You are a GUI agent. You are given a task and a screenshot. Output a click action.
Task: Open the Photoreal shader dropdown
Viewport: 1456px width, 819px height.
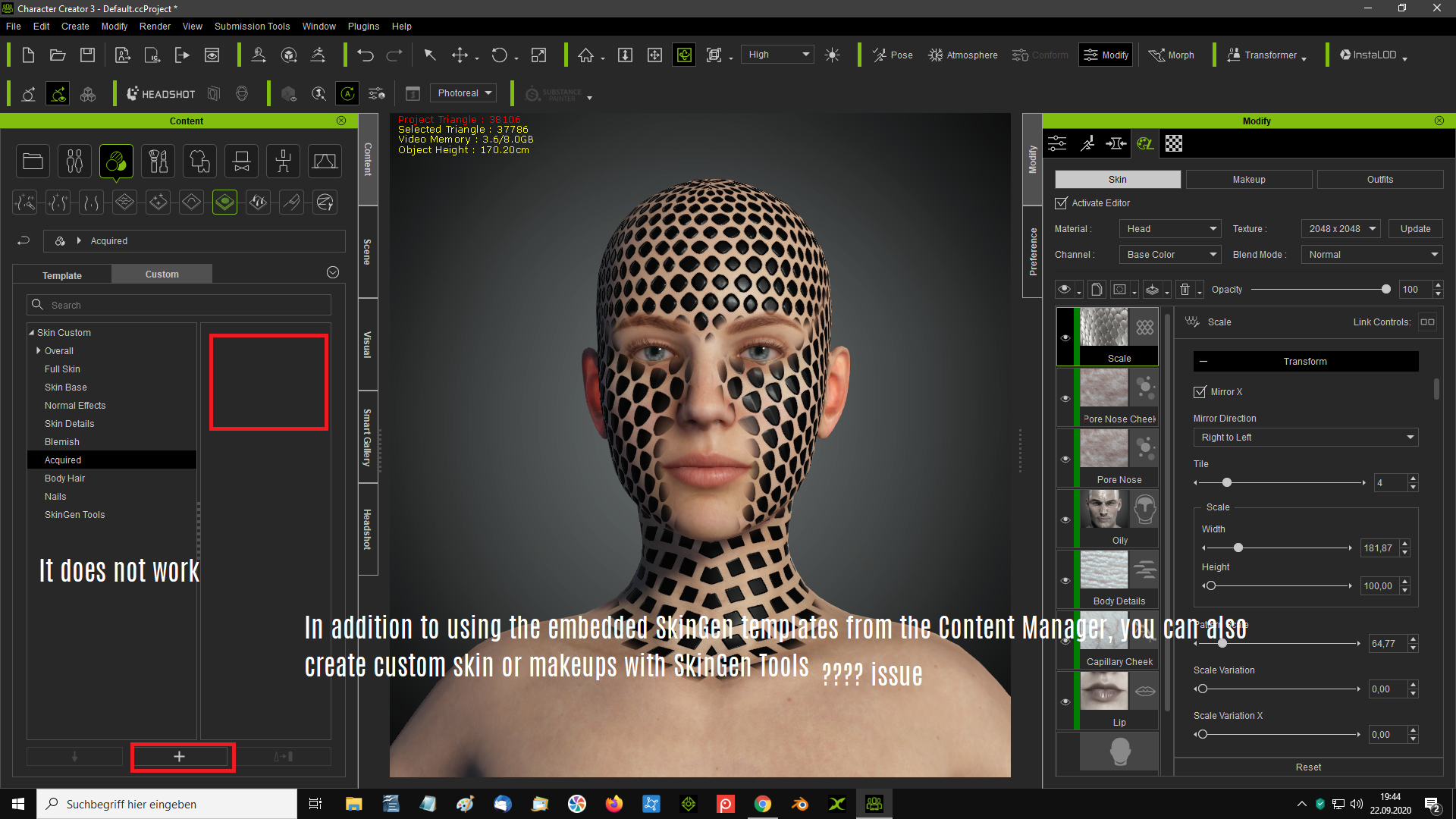(x=463, y=93)
